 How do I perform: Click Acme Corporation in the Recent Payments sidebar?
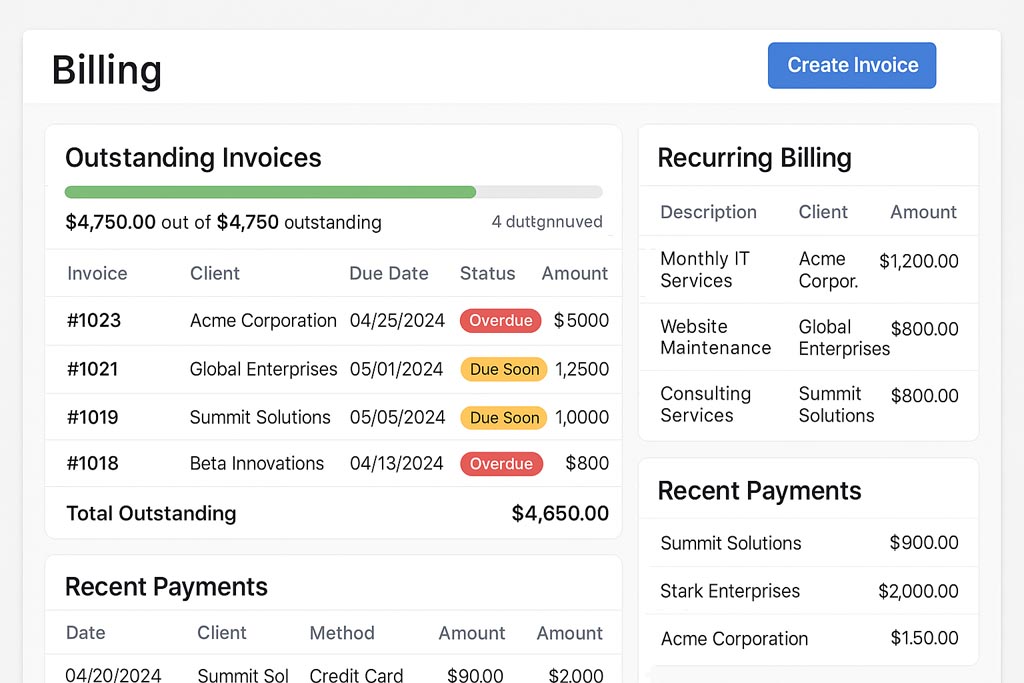(734, 639)
